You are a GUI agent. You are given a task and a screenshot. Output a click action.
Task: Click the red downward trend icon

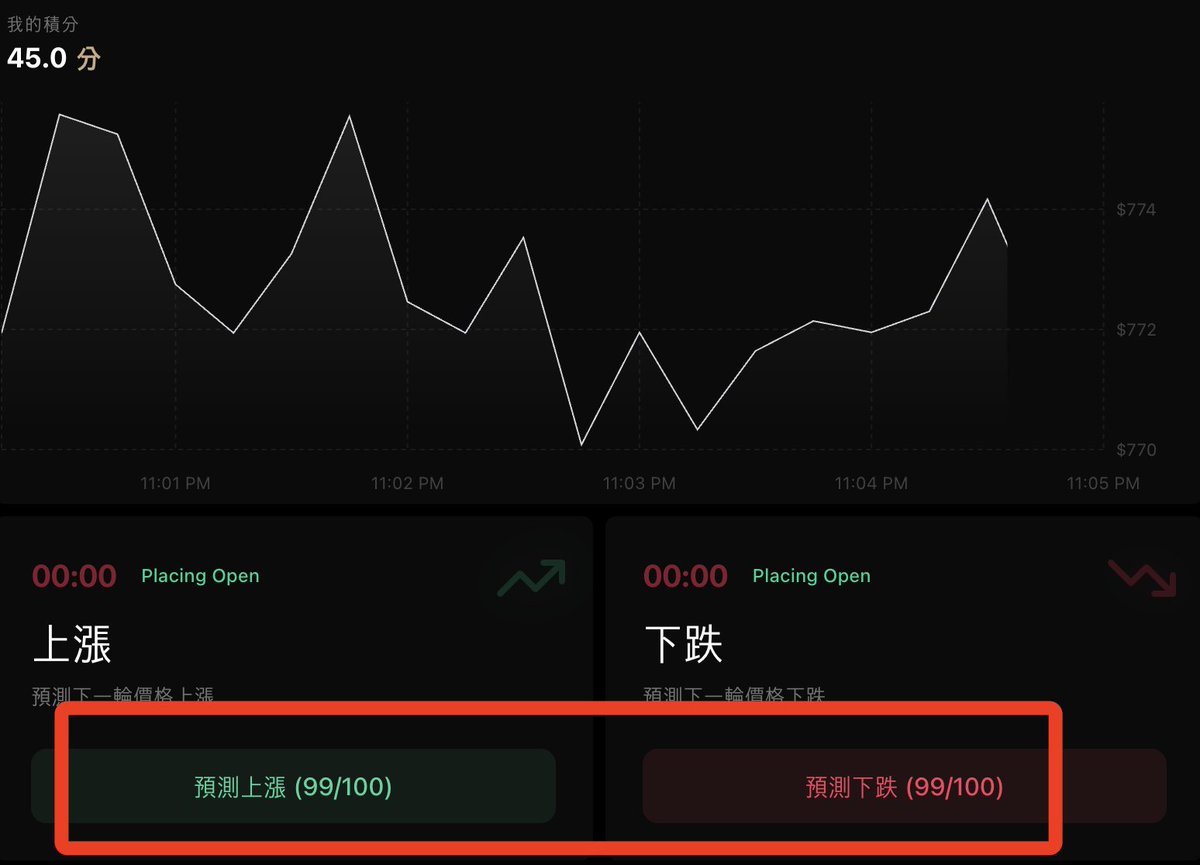[1142, 578]
